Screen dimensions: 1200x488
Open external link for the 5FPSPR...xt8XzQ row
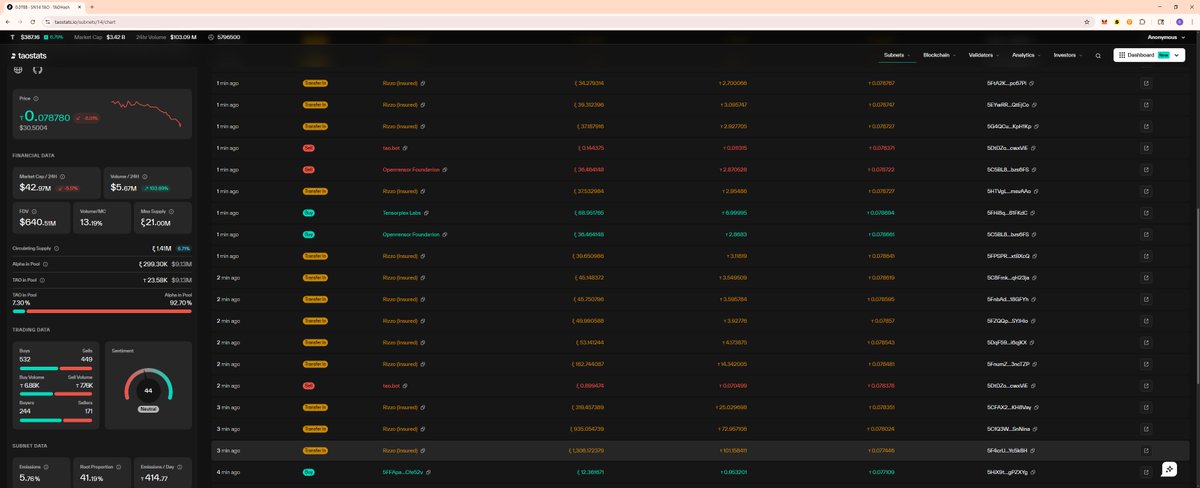point(1146,256)
